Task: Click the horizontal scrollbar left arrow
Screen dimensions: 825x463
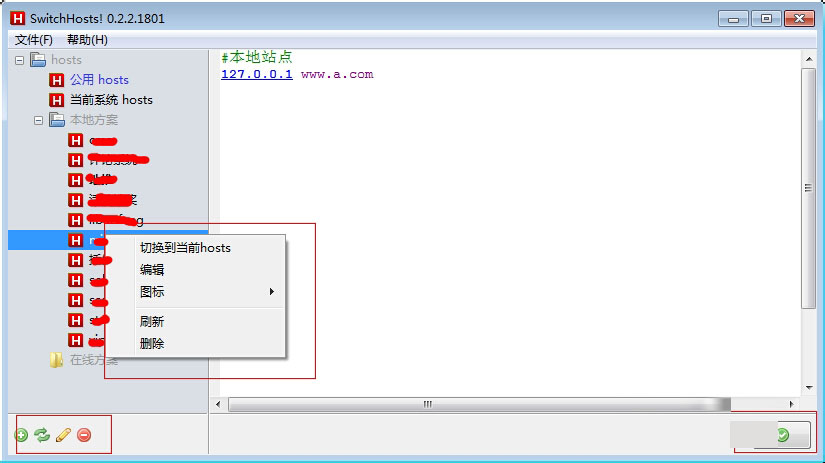Action: (x=218, y=404)
